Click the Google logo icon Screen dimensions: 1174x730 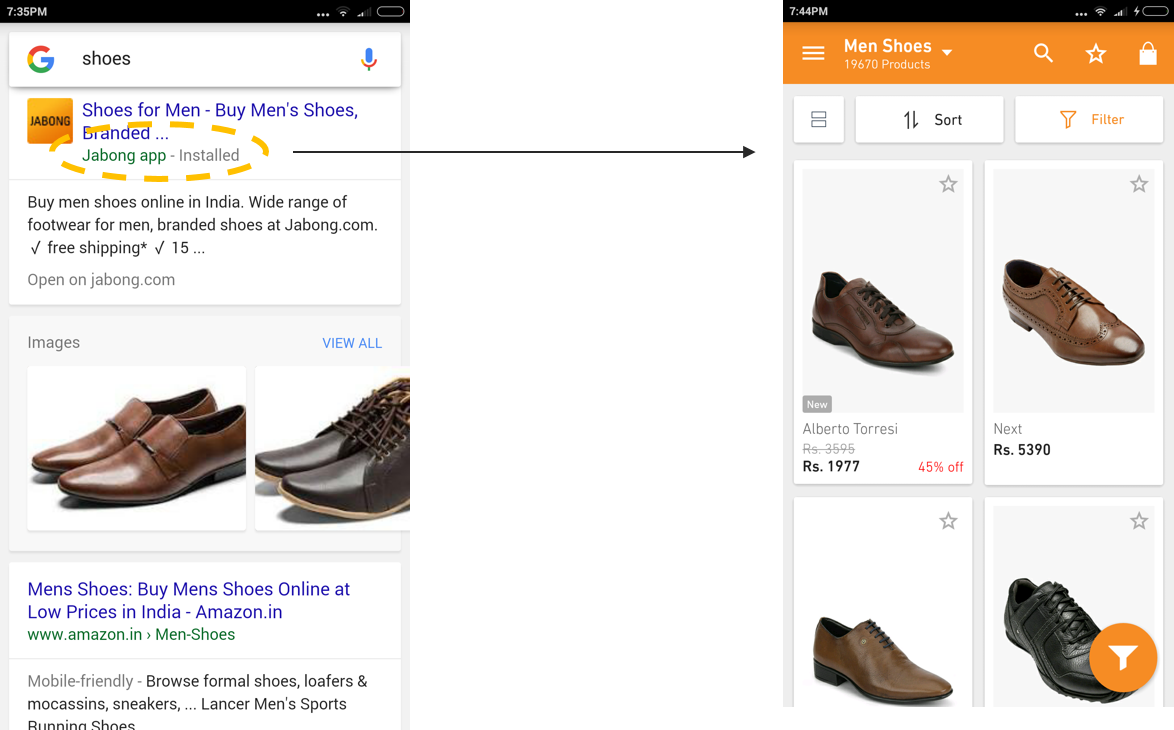[x=41, y=59]
